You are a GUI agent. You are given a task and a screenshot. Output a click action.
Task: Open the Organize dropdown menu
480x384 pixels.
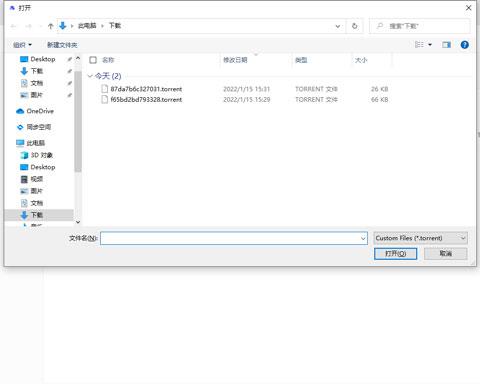22,45
